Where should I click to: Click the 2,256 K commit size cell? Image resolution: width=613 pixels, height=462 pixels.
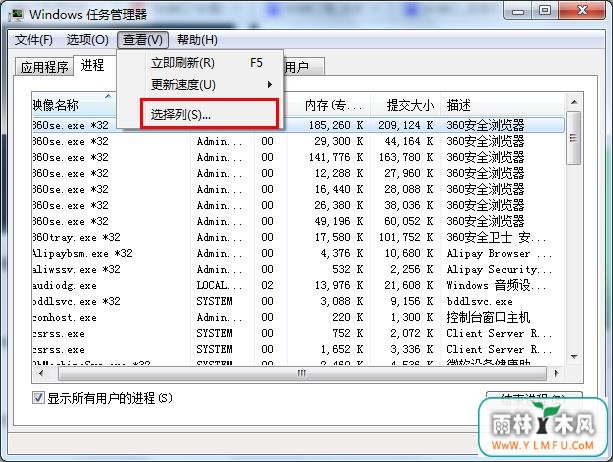click(x=412, y=269)
